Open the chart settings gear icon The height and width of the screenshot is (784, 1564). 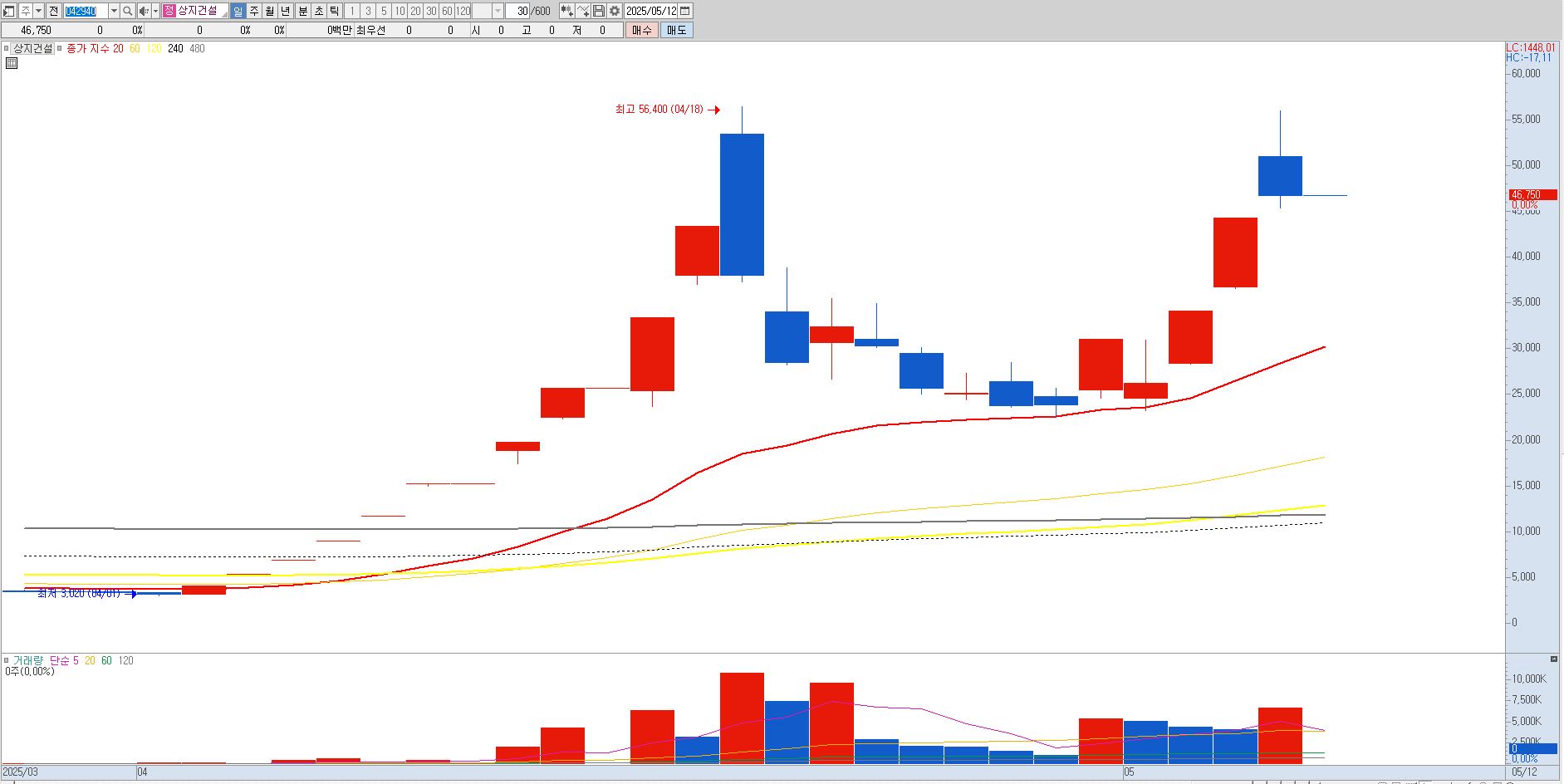coord(615,11)
